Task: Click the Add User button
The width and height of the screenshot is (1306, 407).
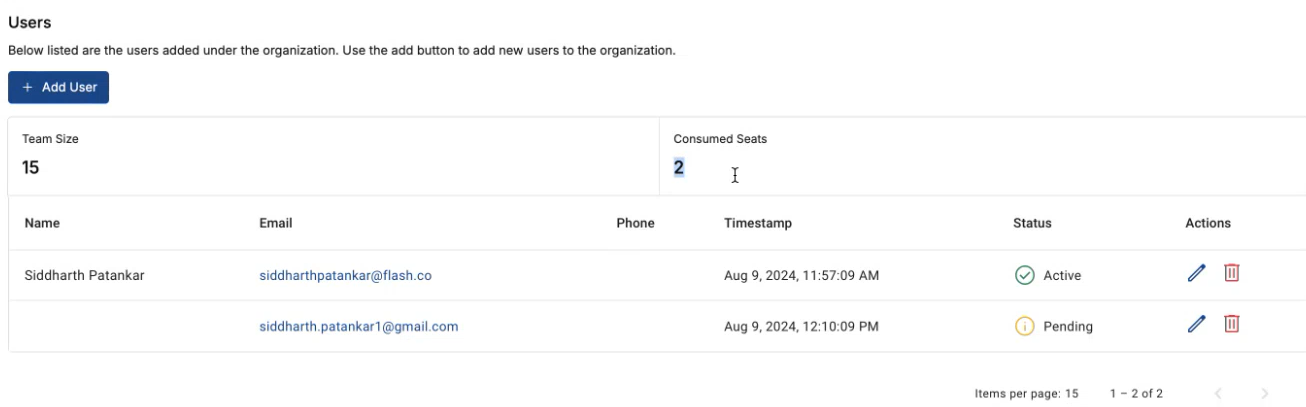Action: pyautogui.click(x=59, y=87)
